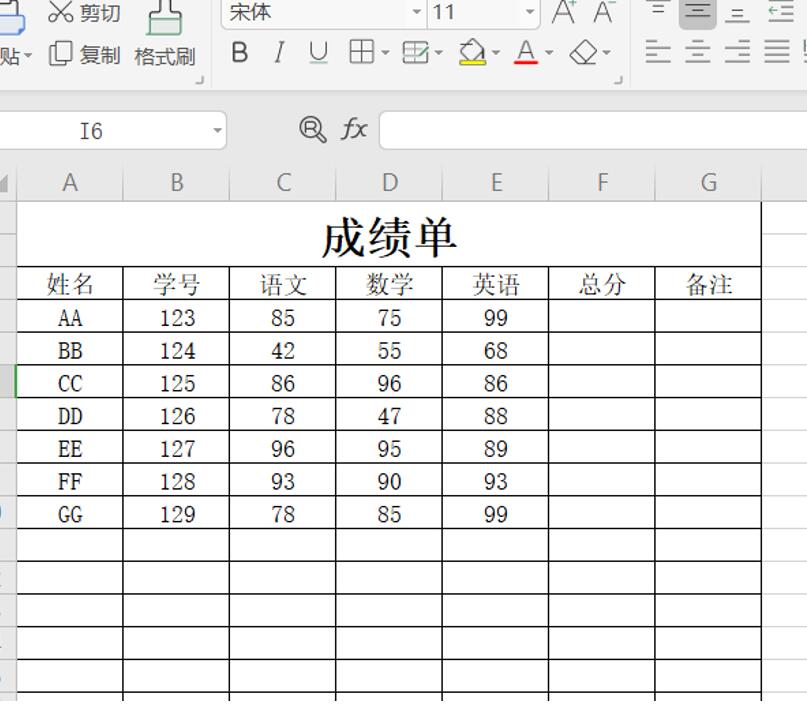This screenshot has width=807, height=706.
Task: Toggle underline formatting
Action: (318, 53)
